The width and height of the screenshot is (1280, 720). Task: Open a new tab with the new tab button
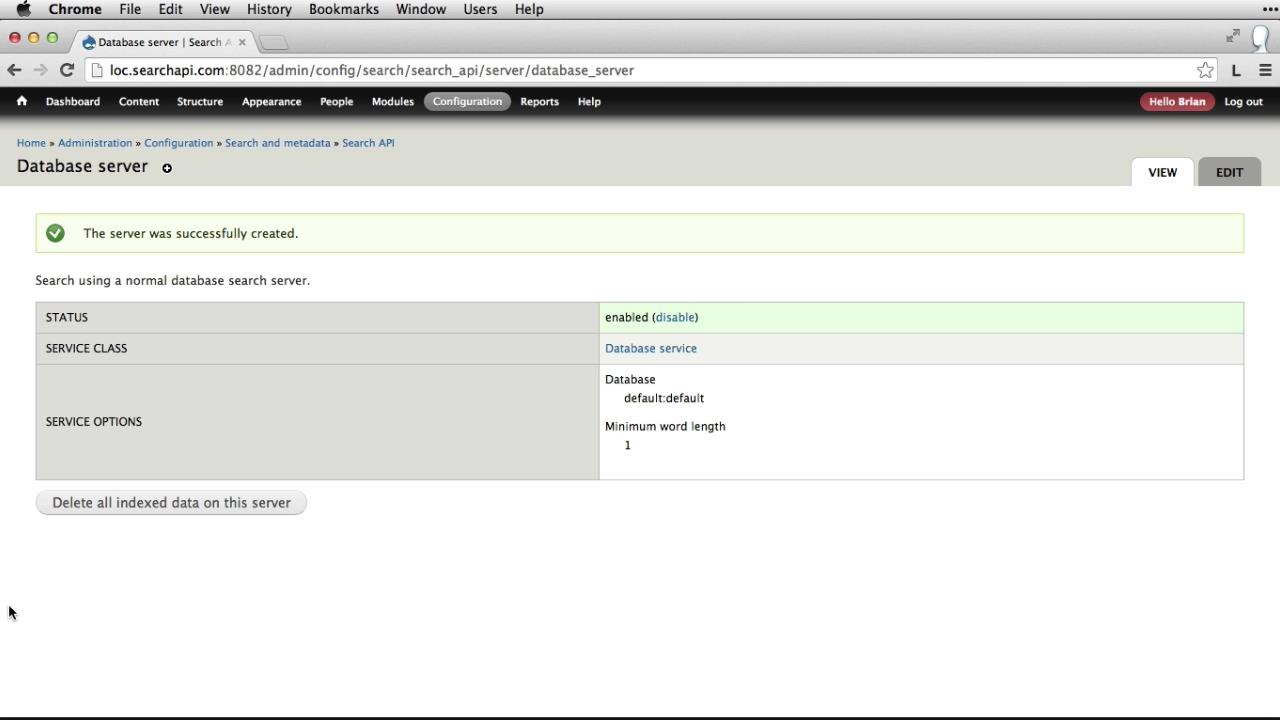point(273,42)
